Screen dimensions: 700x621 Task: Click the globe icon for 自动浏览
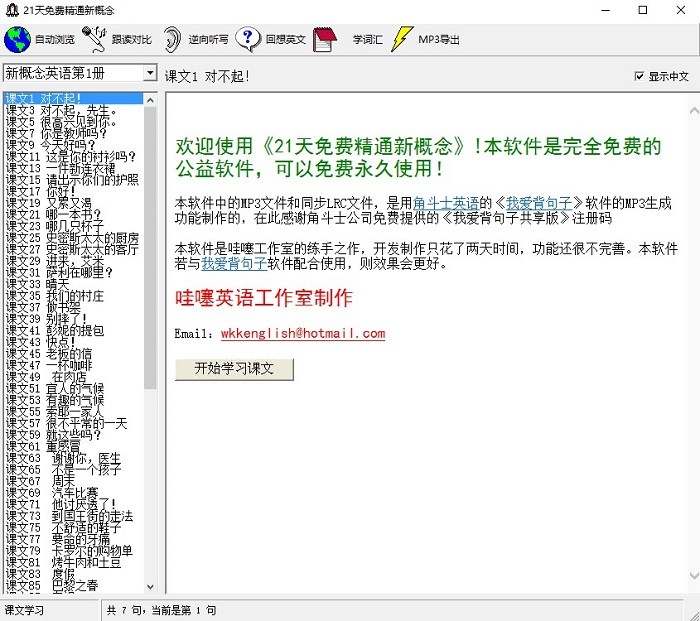coord(17,40)
